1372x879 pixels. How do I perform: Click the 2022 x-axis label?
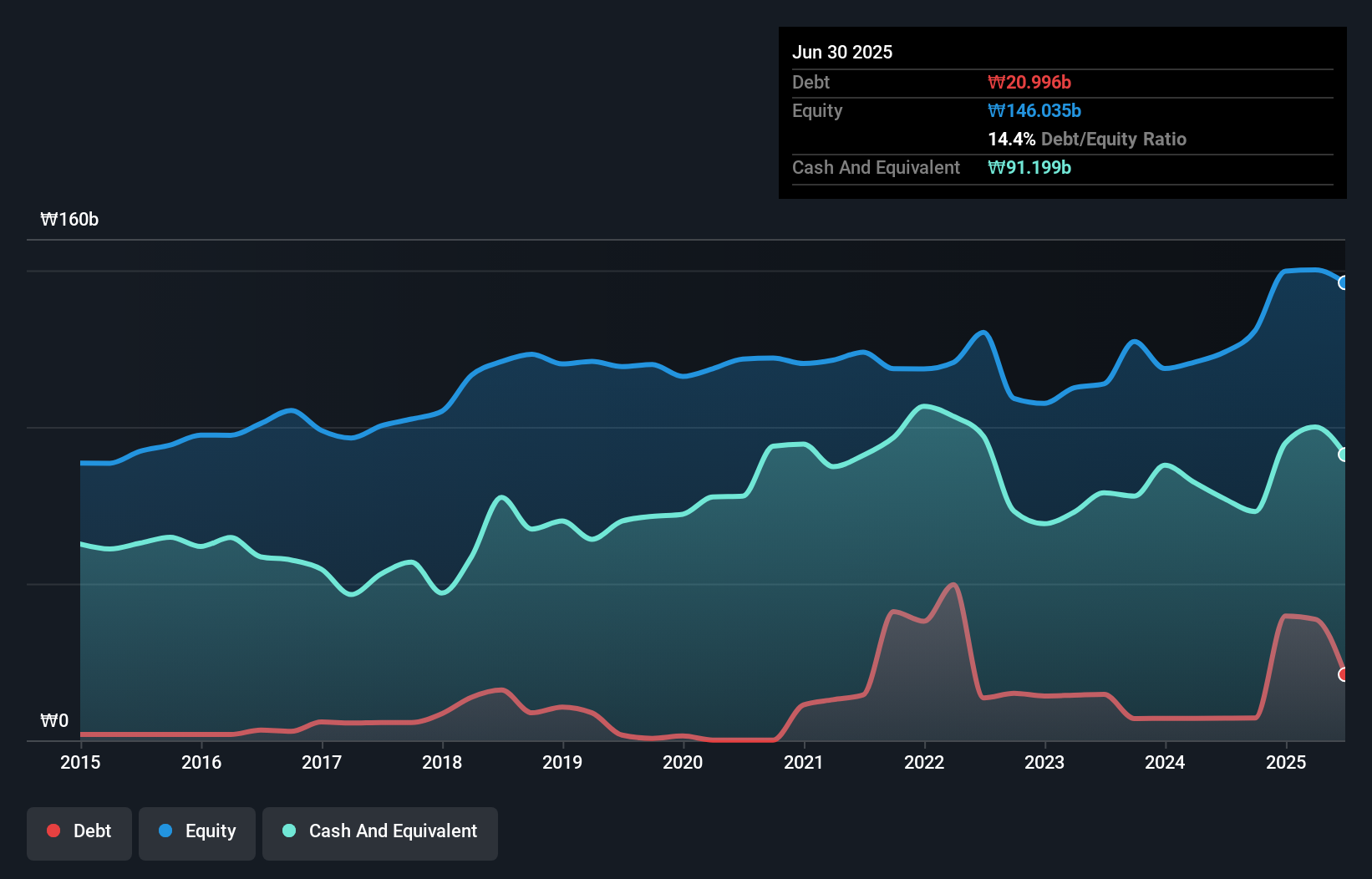[x=924, y=762]
